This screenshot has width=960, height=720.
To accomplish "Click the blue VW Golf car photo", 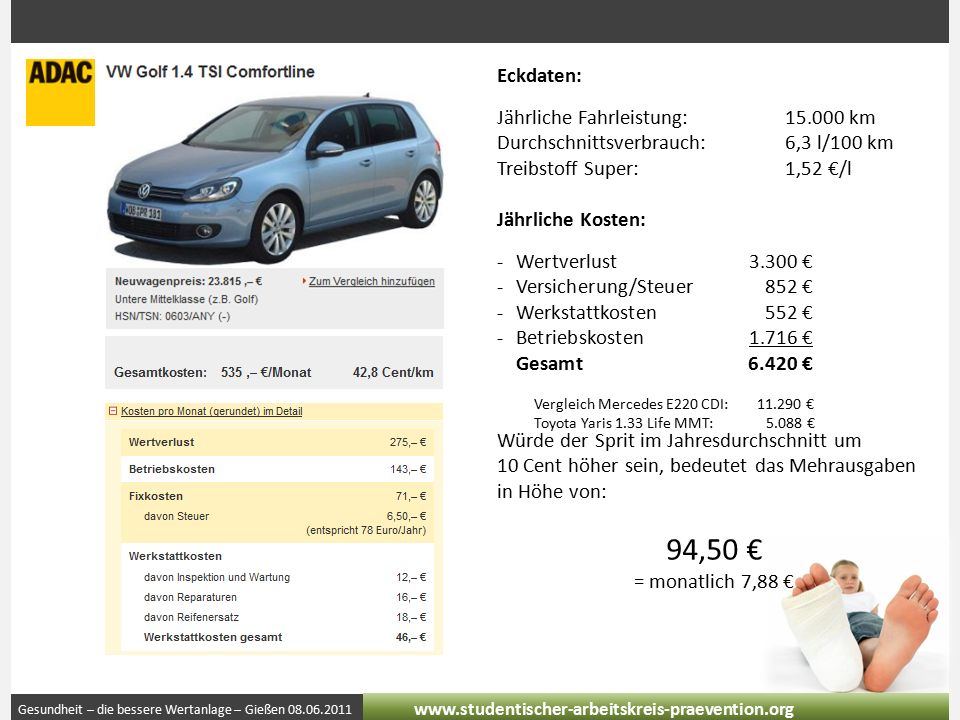I will click(276, 178).
